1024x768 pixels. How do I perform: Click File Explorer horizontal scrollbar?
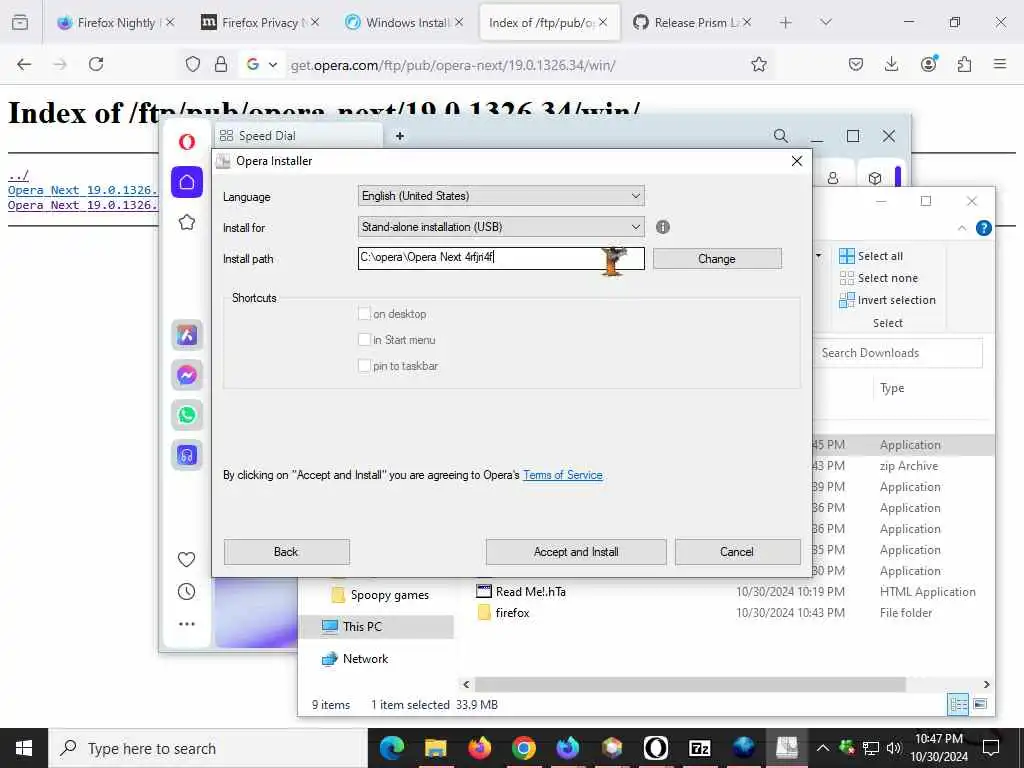(x=690, y=684)
